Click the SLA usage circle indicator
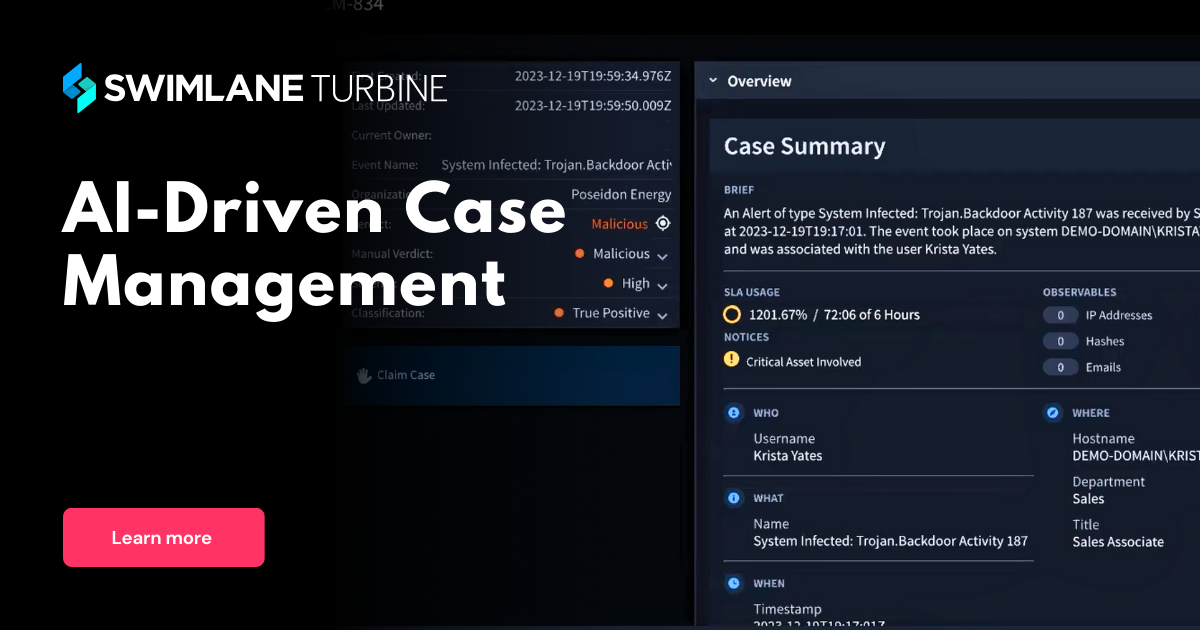This screenshot has width=1200, height=630. [732, 315]
